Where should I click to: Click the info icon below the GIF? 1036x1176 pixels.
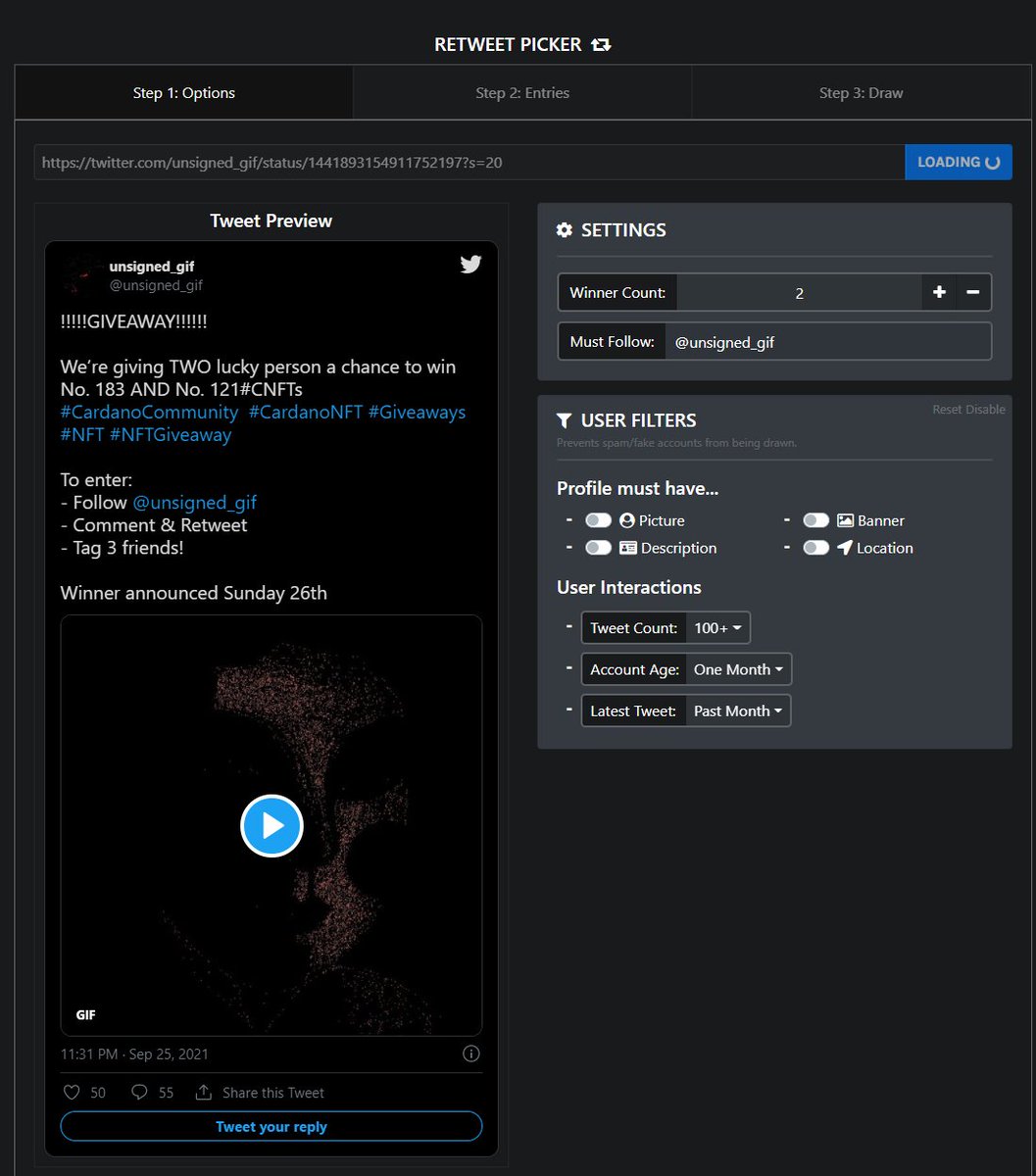(x=471, y=1053)
